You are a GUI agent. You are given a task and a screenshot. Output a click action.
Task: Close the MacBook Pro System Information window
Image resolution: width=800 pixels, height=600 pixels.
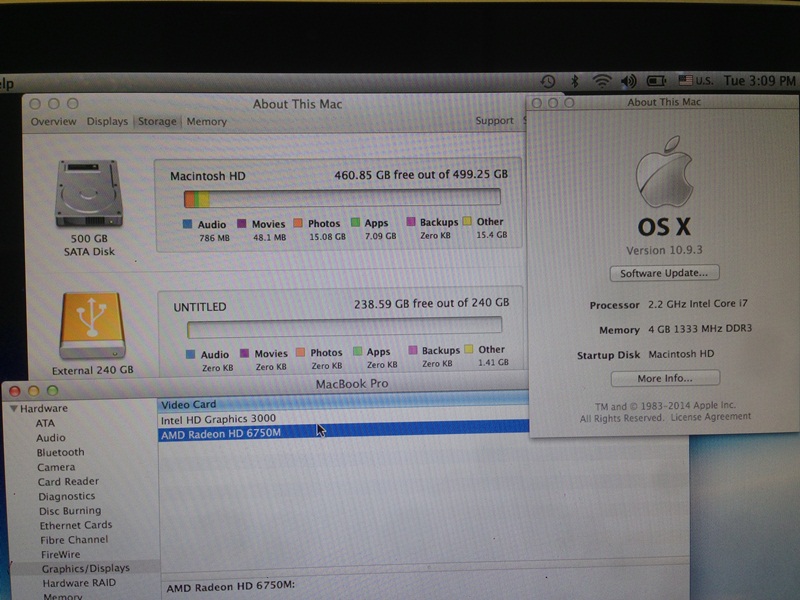coord(15,391)
